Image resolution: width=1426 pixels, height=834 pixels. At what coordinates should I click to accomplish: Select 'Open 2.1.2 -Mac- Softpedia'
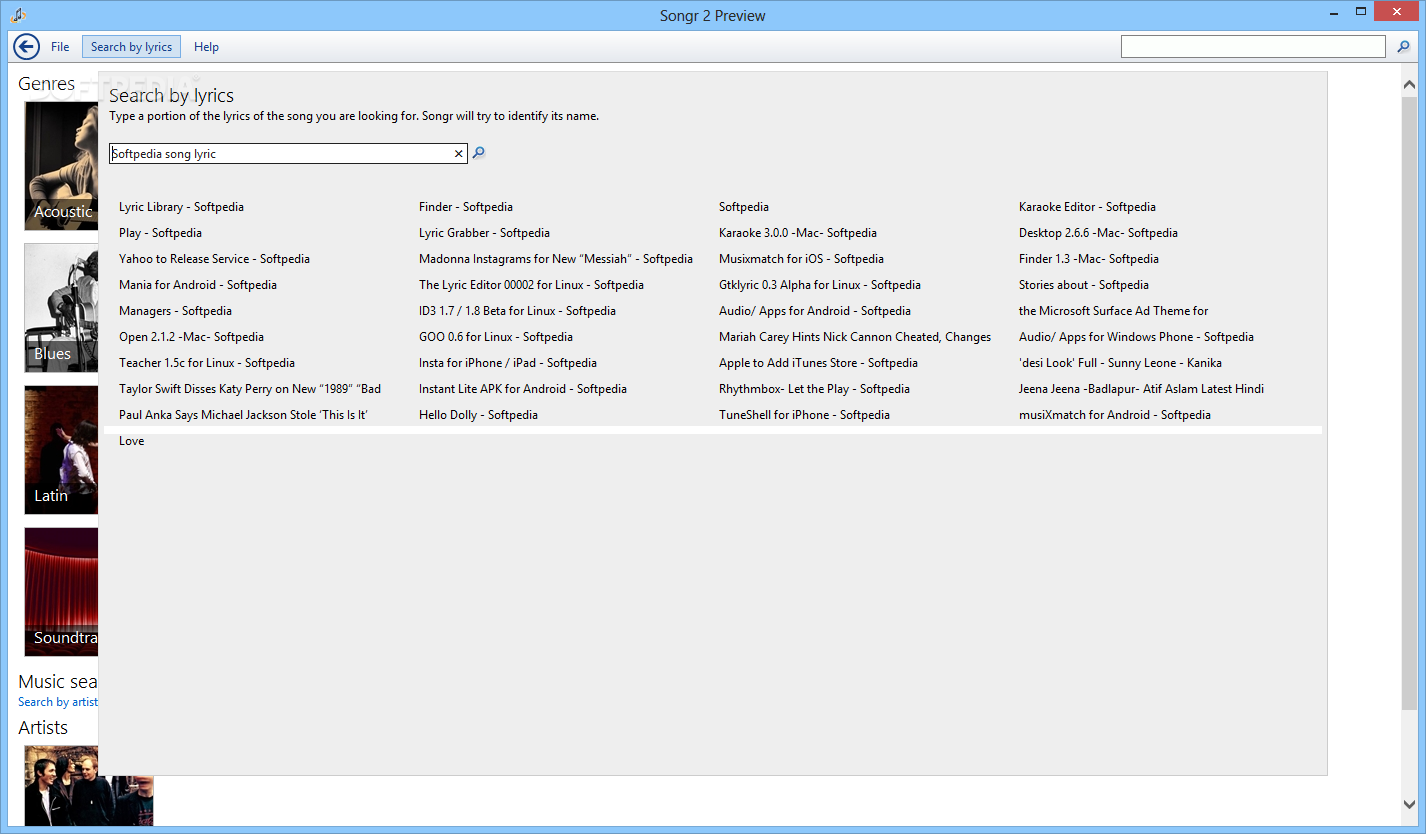click(x=191, y=337)
